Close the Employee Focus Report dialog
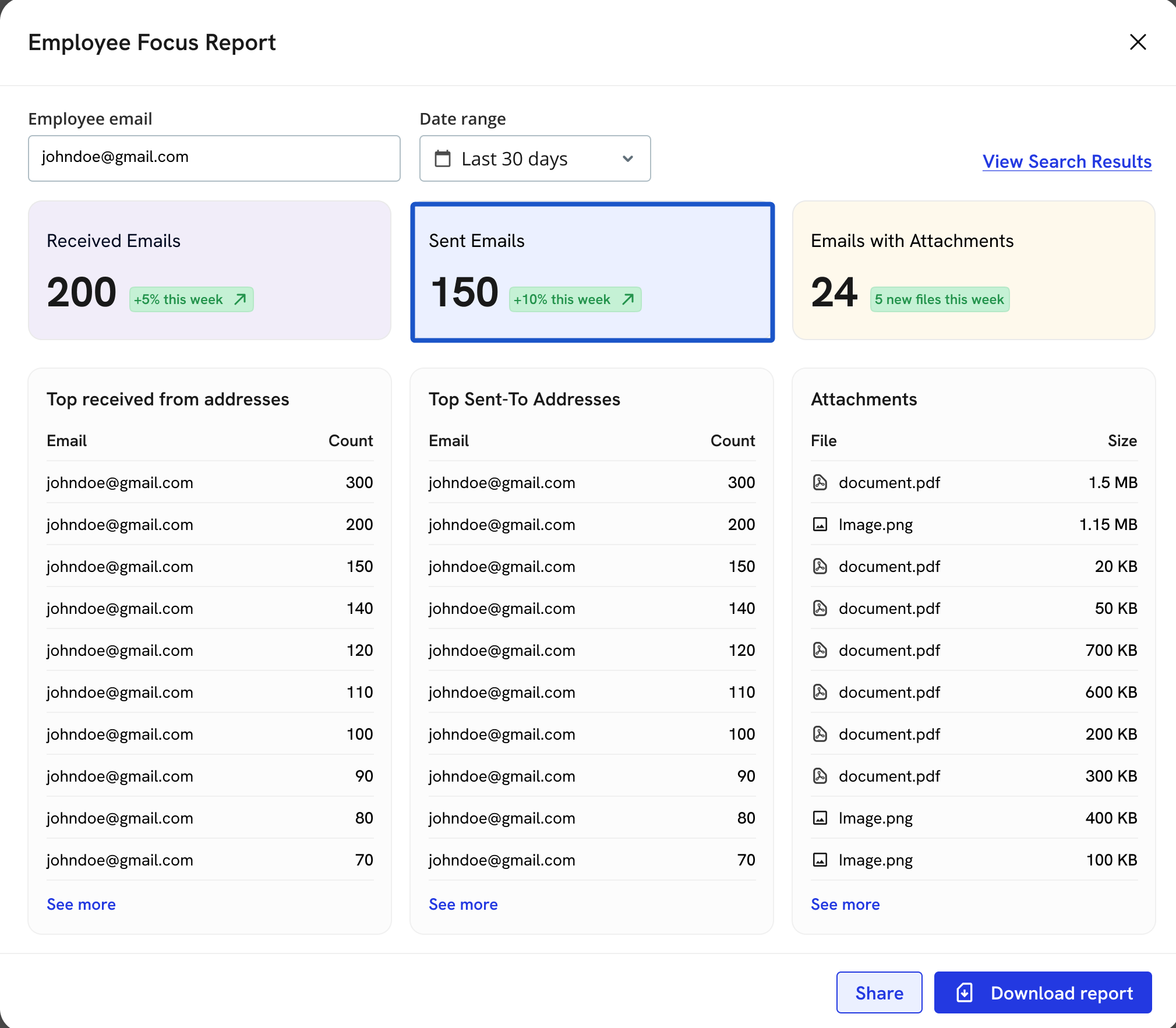This screenshot has width=1176, height=1028. (1138, 42)
